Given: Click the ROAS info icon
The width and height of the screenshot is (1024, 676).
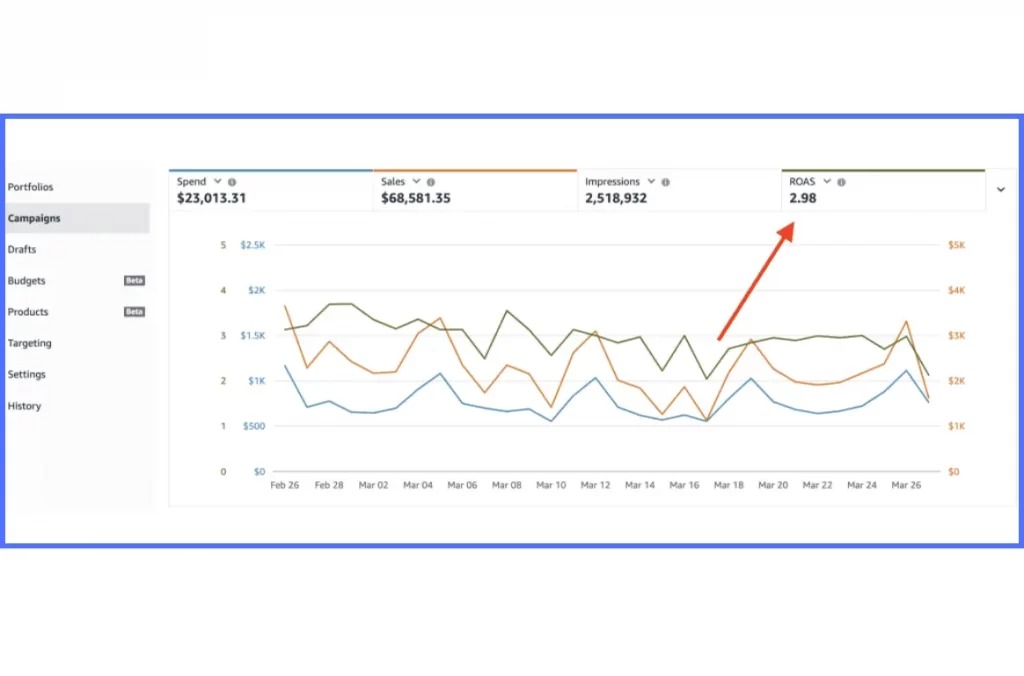Looking at the screenshot, I should 840,182.
